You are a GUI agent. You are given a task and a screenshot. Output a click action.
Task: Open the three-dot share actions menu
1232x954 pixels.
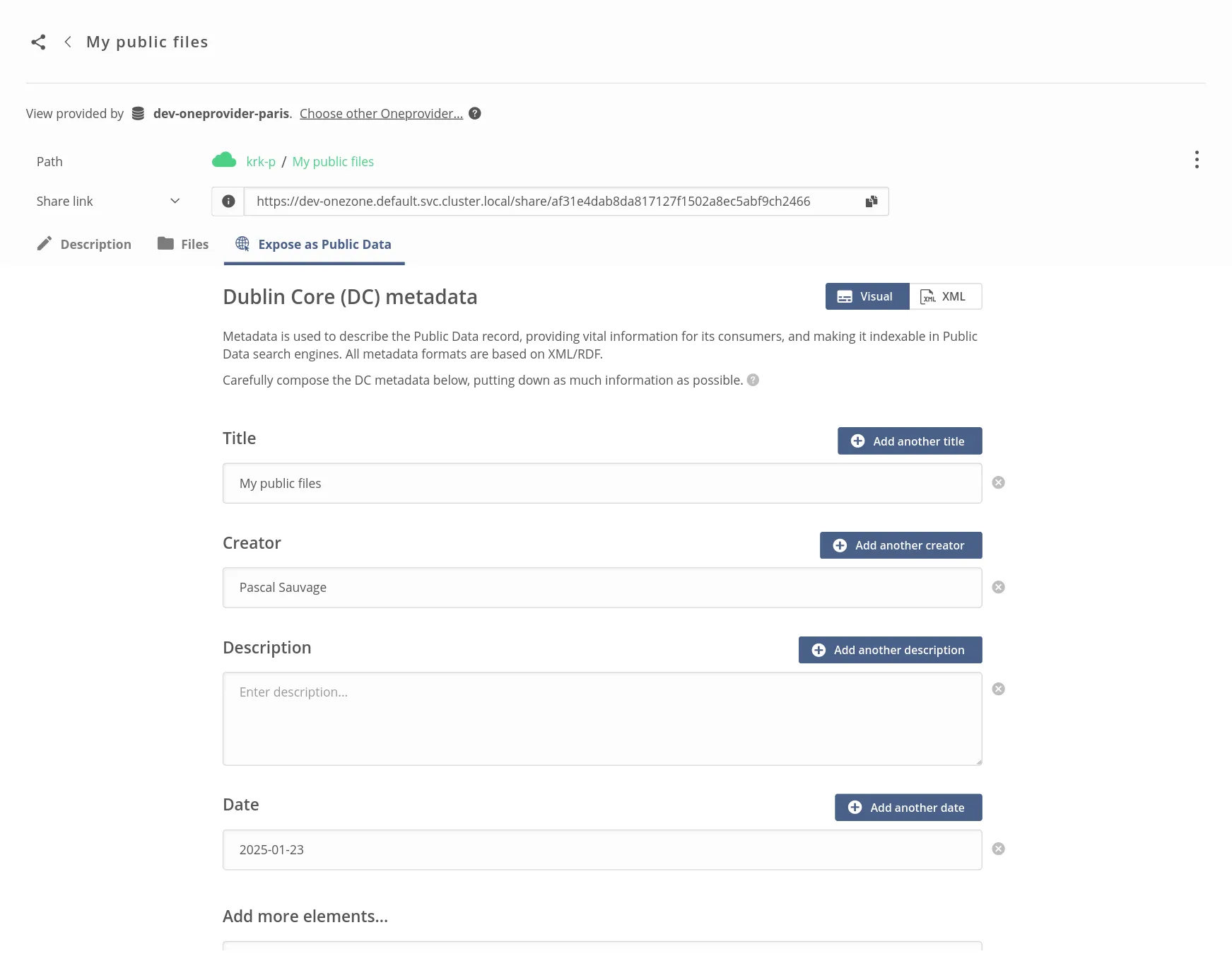point(1196,160)
